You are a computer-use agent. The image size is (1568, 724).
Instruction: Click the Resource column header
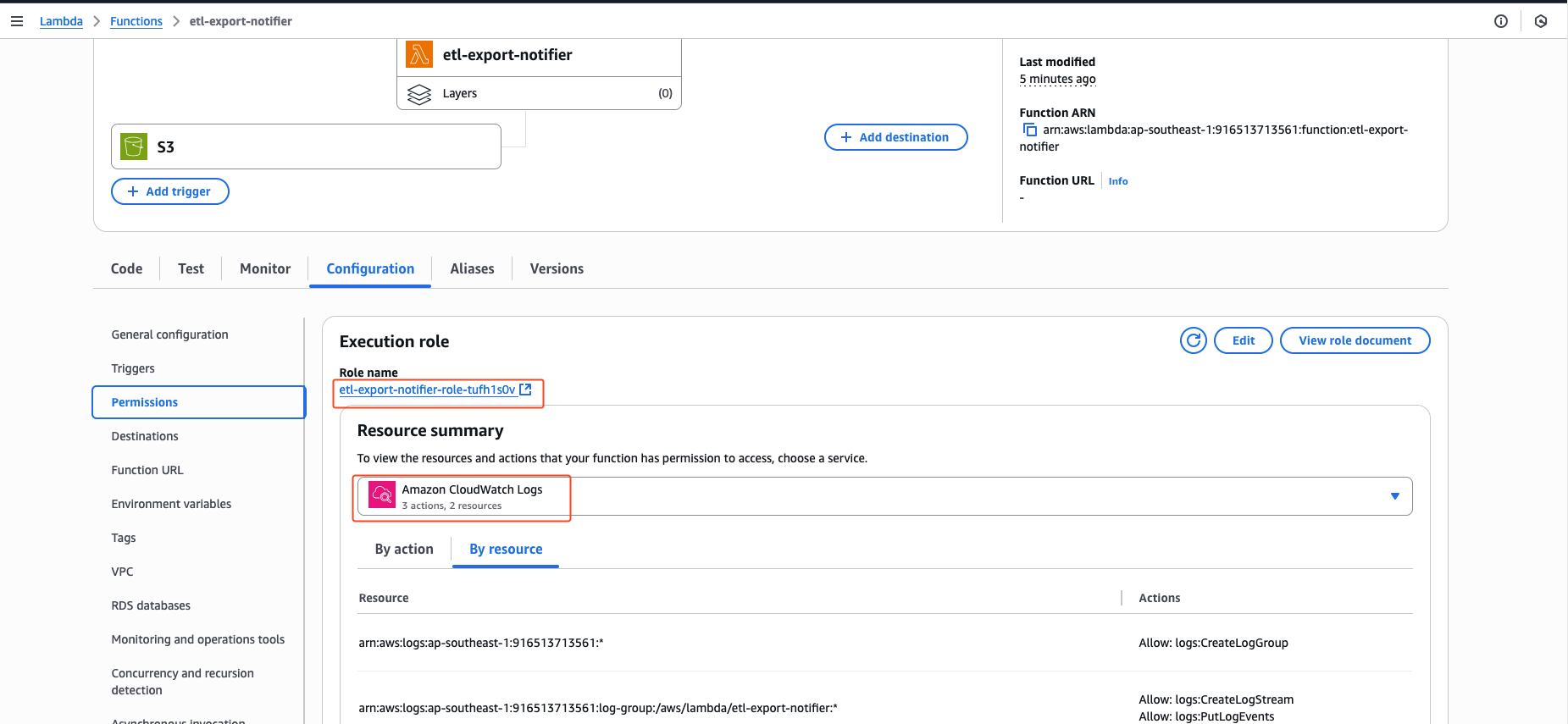click(384, 598)
